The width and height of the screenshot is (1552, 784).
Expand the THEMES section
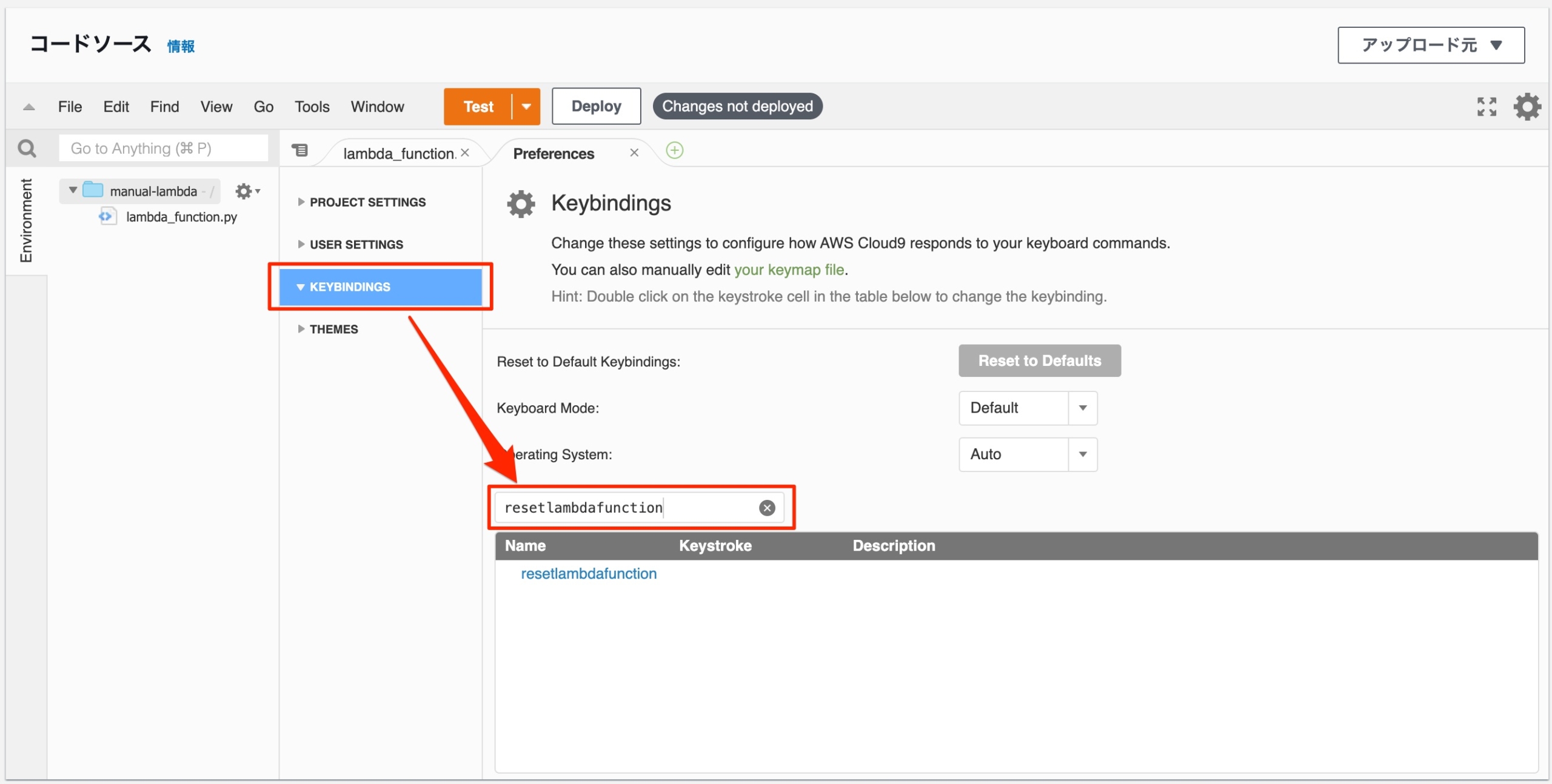333,329
